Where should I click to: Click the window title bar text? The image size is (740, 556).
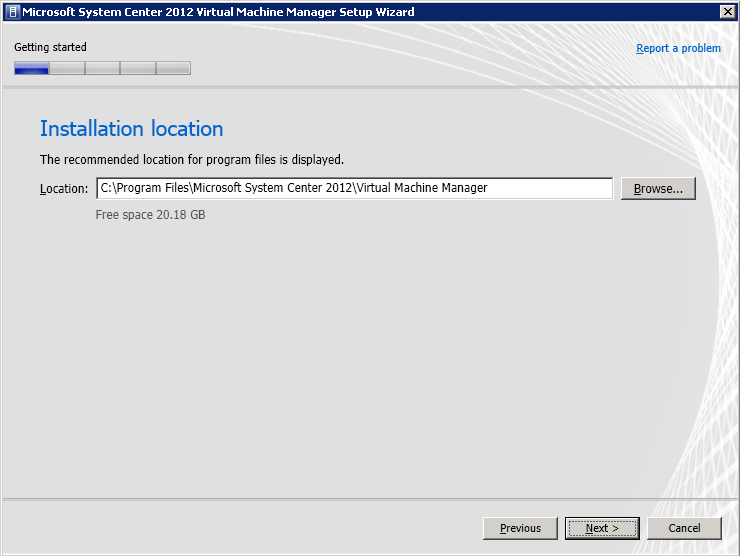coord(218,12)
